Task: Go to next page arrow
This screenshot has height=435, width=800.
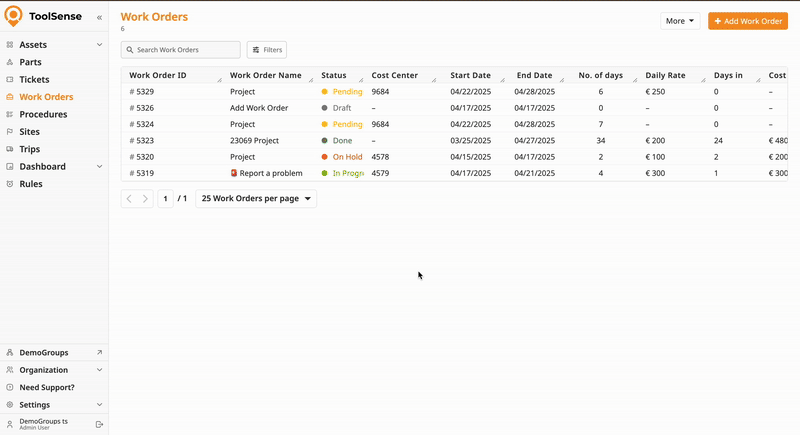Action: 145,199
